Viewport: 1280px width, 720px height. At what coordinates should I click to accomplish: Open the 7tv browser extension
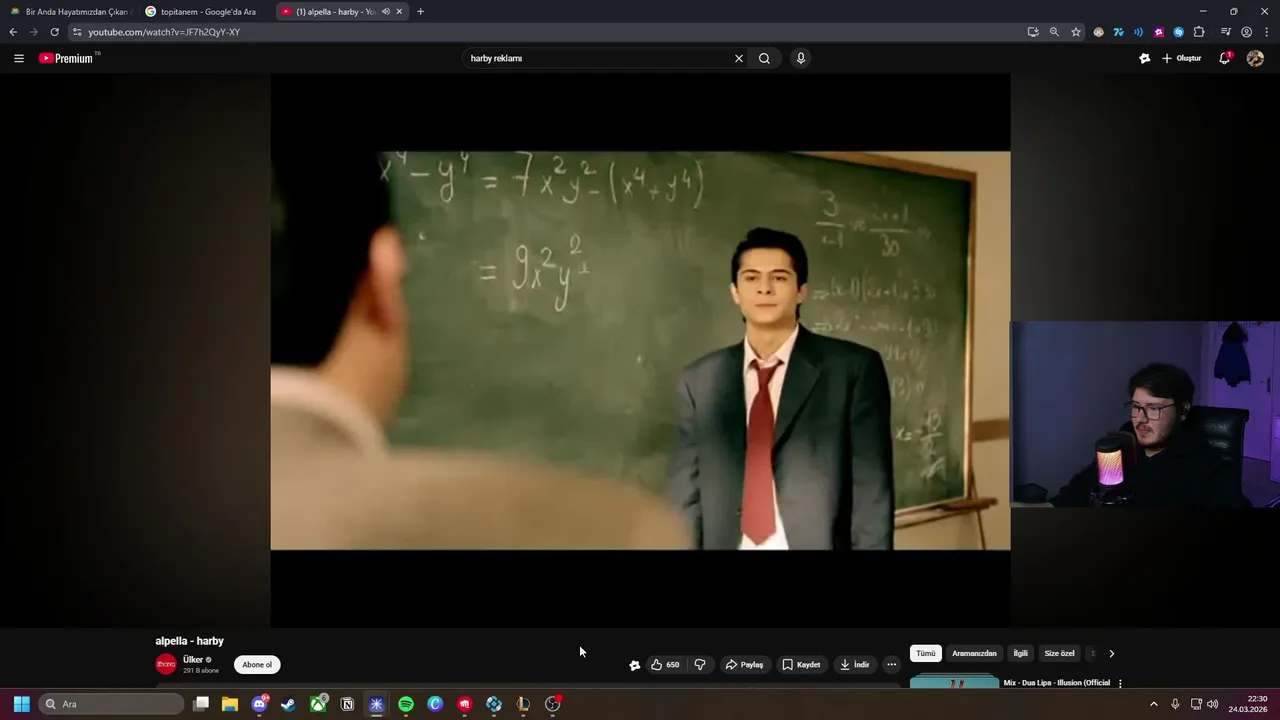pyautogui.click(x=1118, y=32)
